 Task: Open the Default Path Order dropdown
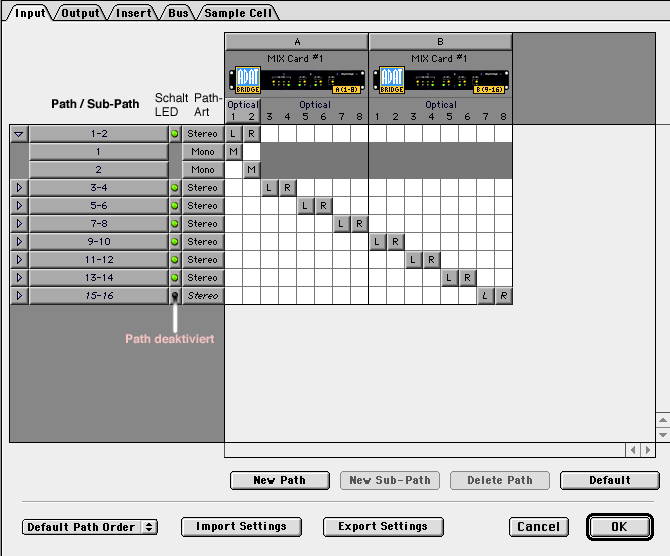pos(90,526)
